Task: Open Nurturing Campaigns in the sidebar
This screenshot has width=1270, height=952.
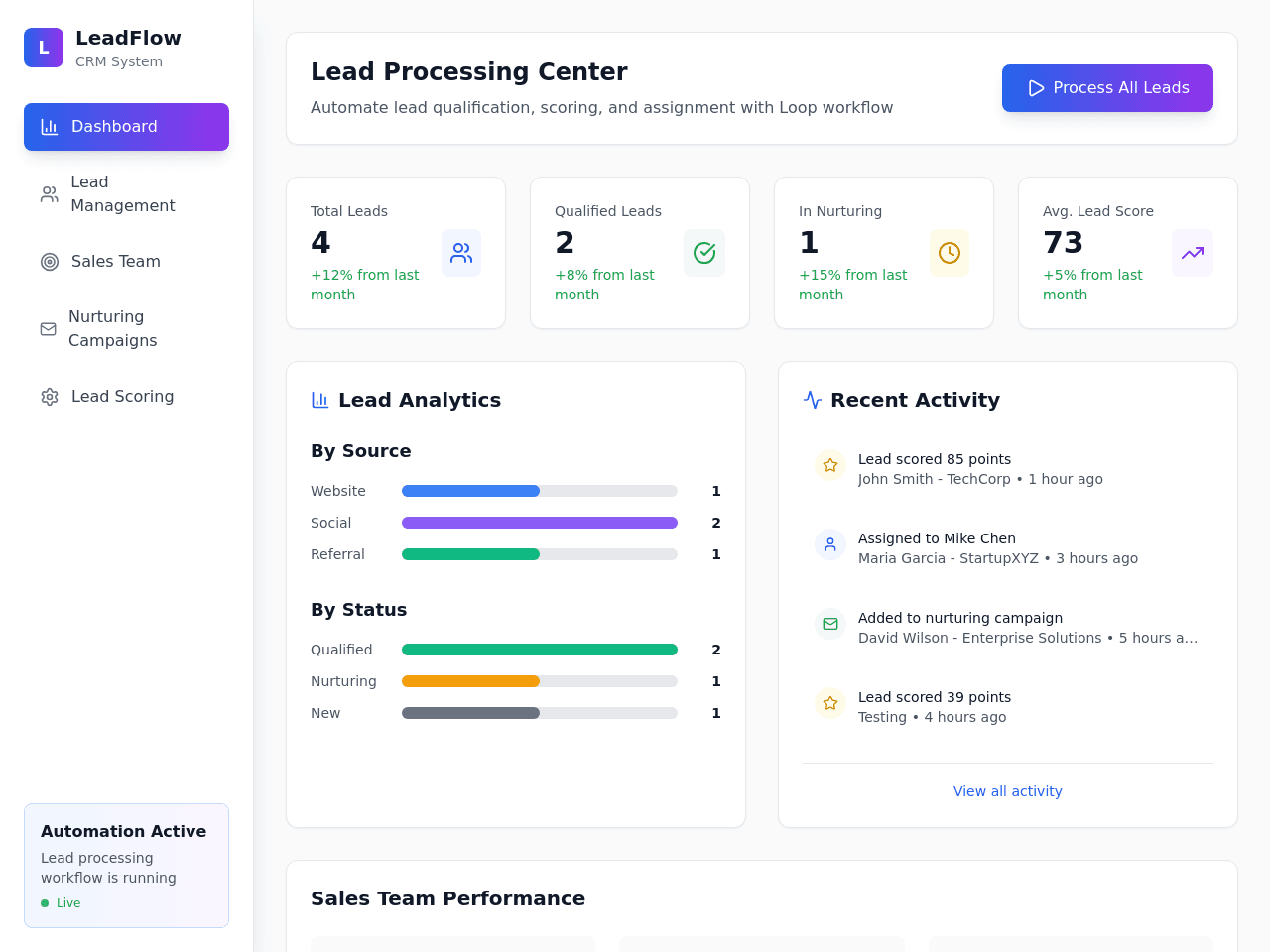Action: point(126,329)
